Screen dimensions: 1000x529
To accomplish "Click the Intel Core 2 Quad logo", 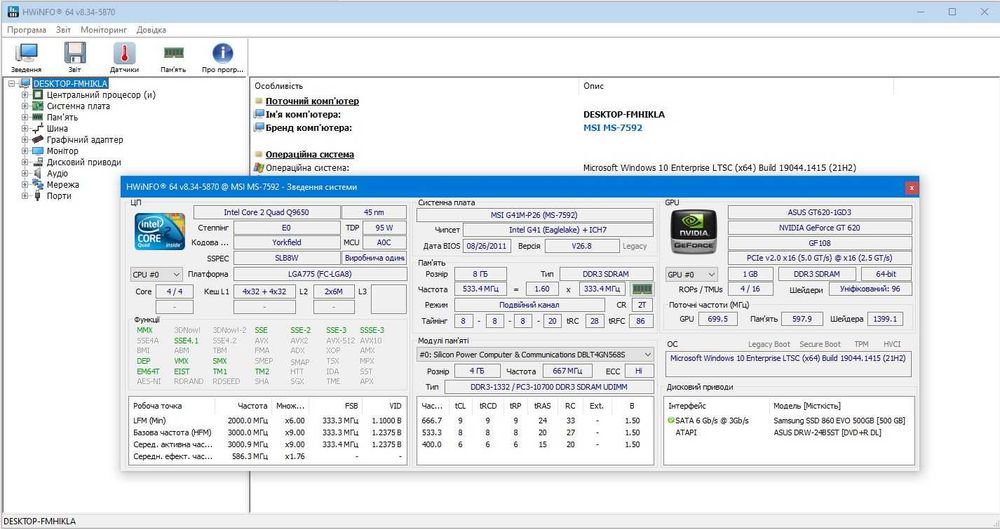I will point(159,231).
